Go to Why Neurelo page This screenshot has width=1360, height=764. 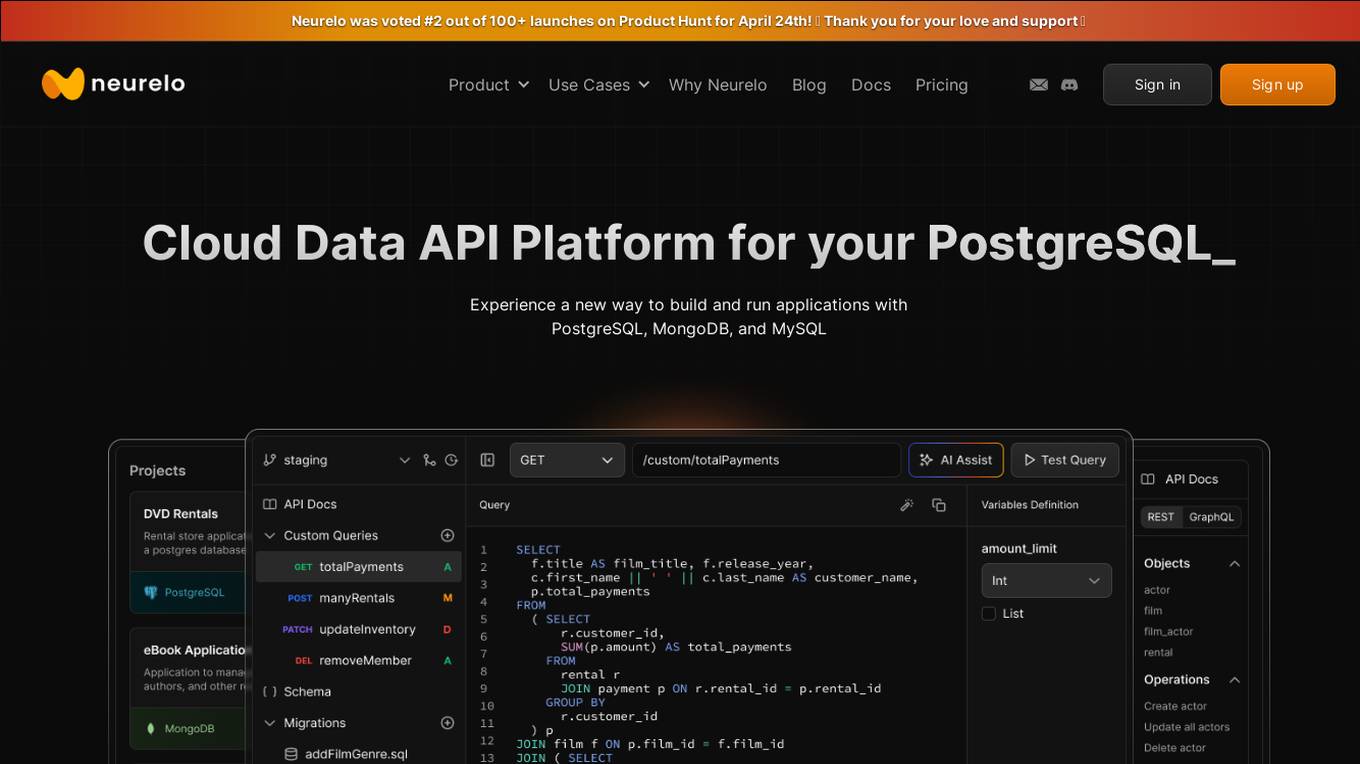click(x=718, y=85)
